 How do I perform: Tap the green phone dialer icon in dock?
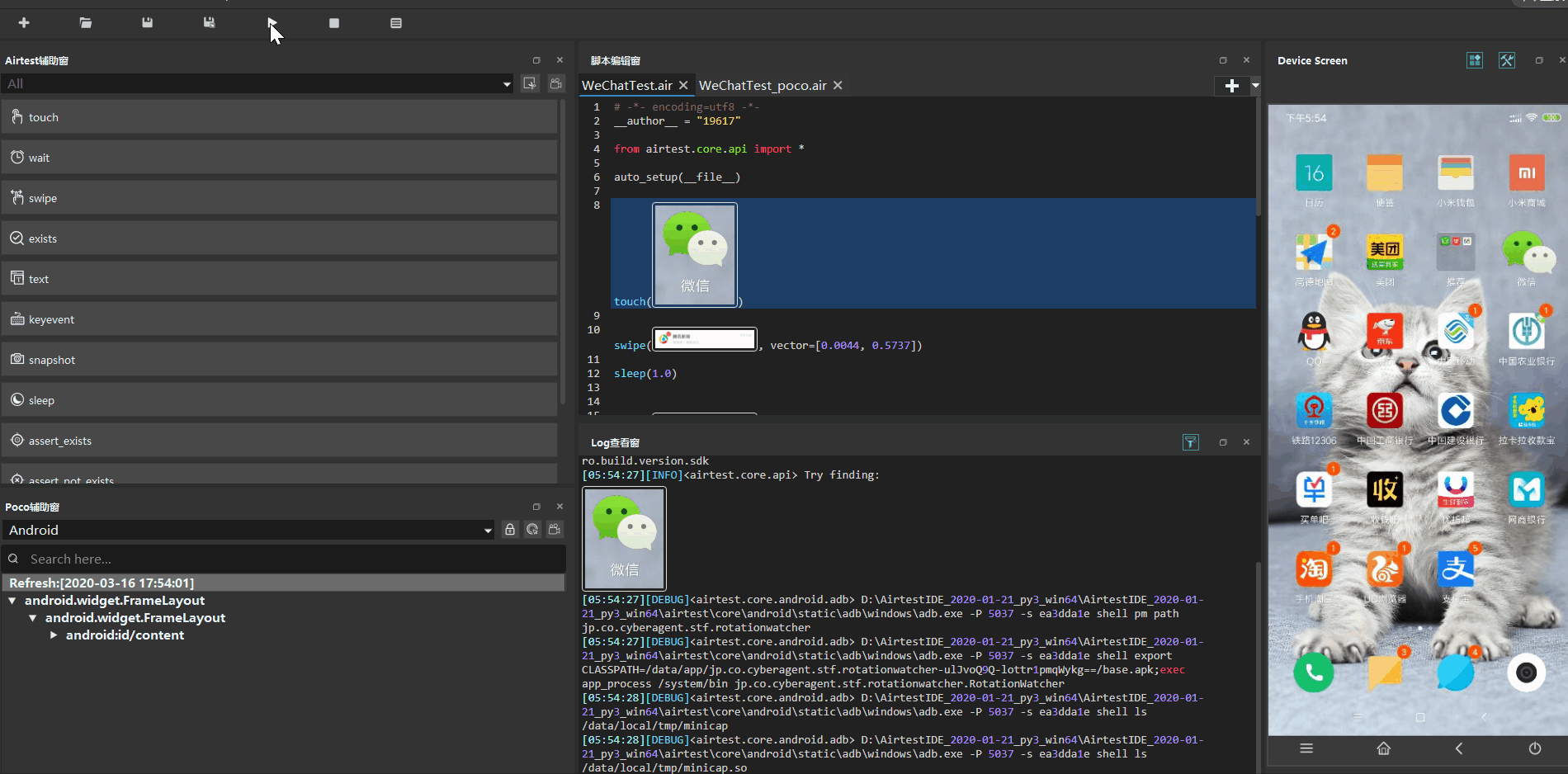tap(1314, 673)
